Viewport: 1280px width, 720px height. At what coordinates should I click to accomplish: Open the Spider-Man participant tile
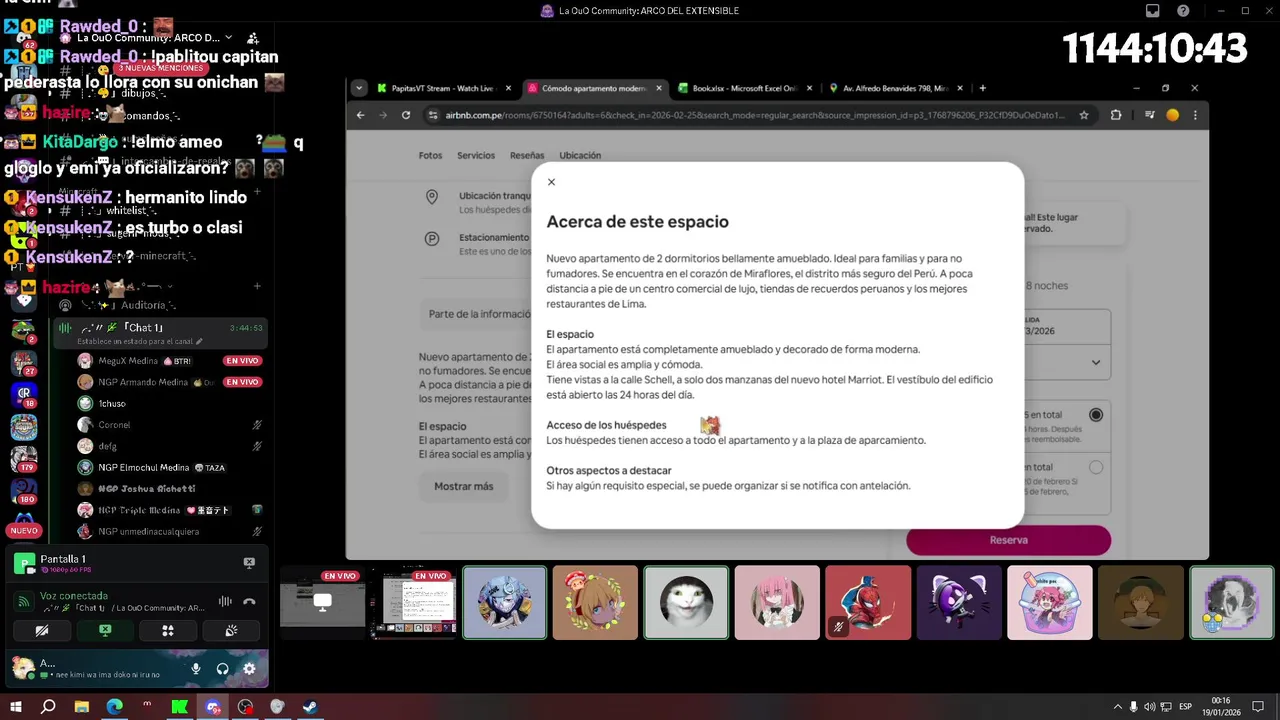click(868, 603)
